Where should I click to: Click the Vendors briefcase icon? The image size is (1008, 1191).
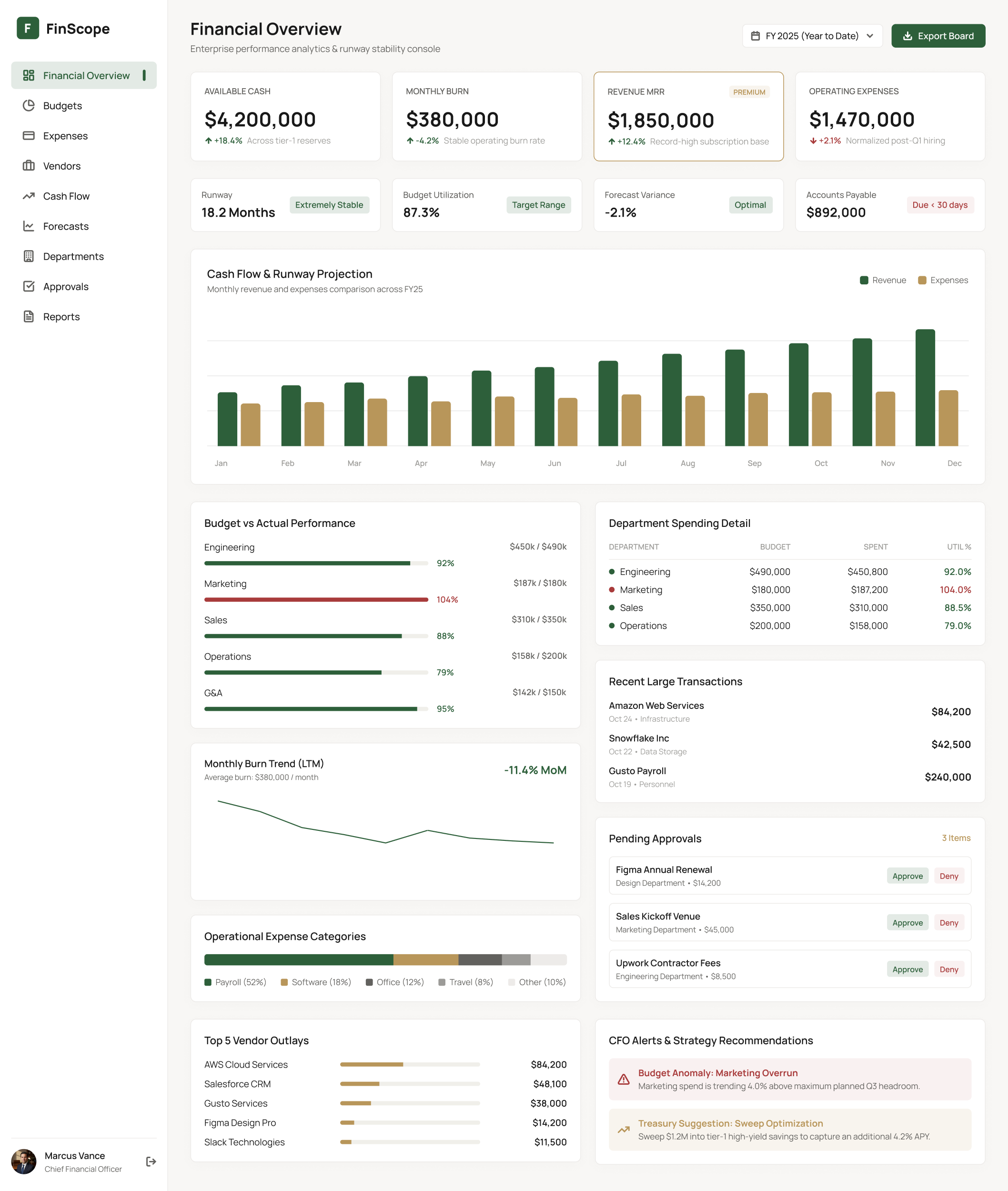coord(29,166)
